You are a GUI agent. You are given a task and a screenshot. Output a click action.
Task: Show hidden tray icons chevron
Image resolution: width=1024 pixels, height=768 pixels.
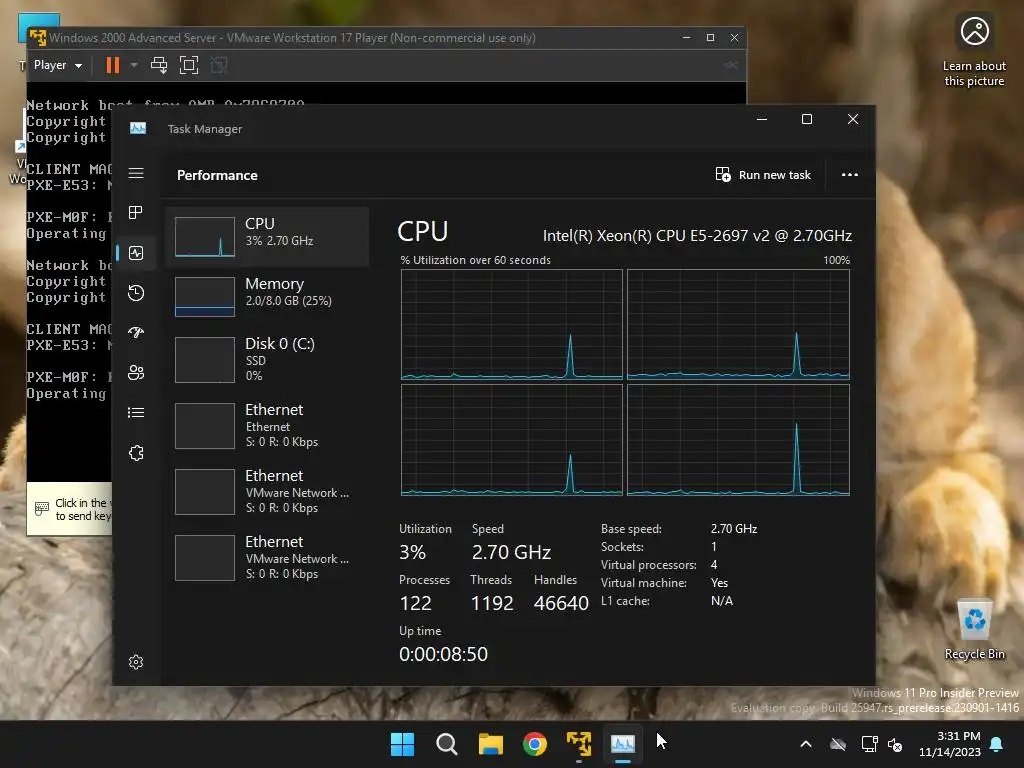[x=806, y=744]
